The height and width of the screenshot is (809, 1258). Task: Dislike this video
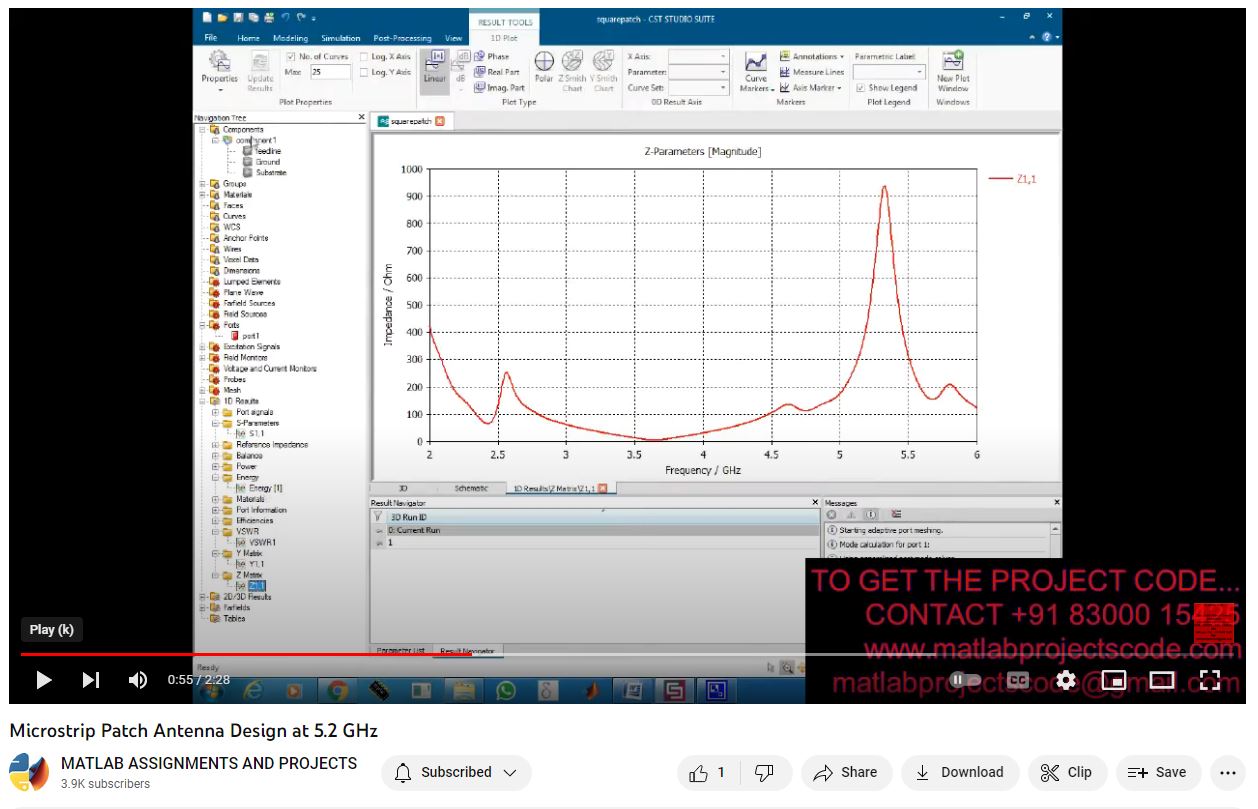(x=764, y=772)
